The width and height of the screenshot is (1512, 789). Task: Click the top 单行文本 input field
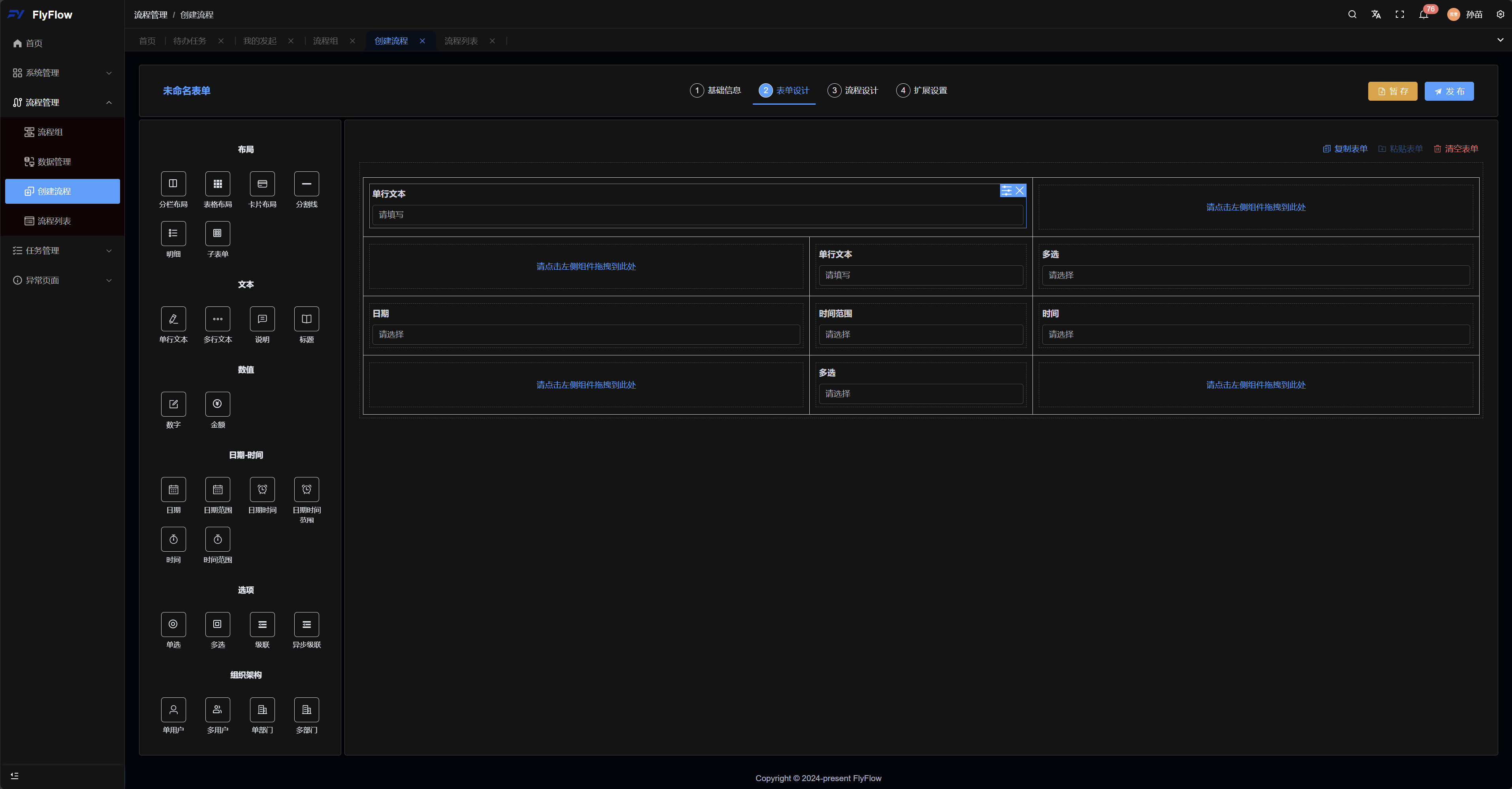coord(698,215)
